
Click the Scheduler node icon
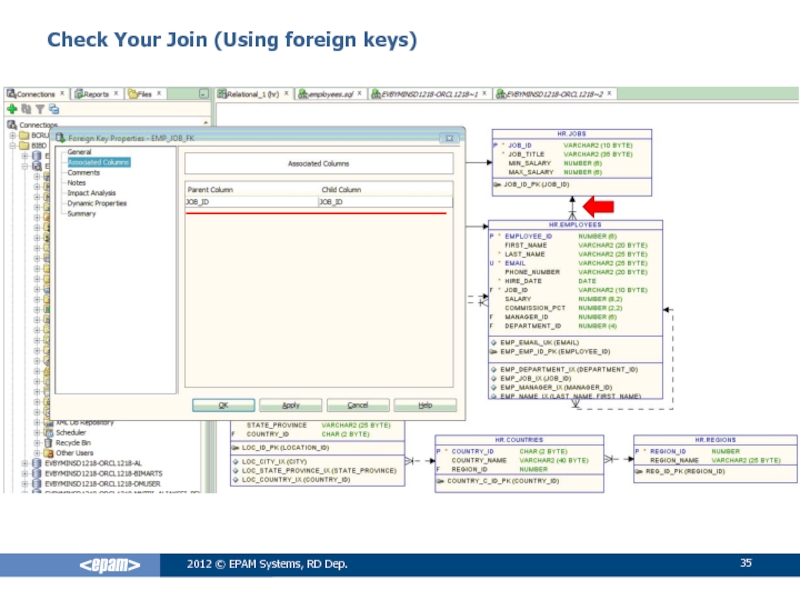pyautogui.click(x=48, y=432)
